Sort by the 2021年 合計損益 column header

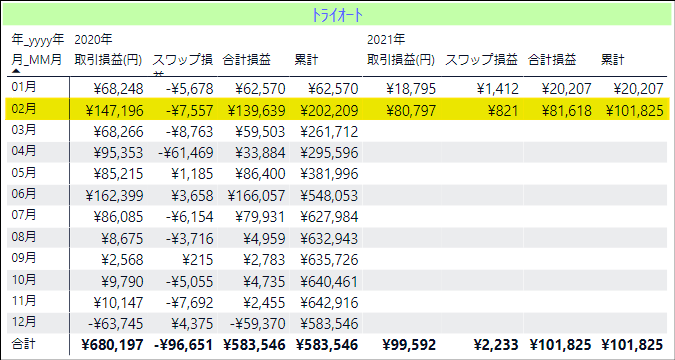[x=552, y=60]
